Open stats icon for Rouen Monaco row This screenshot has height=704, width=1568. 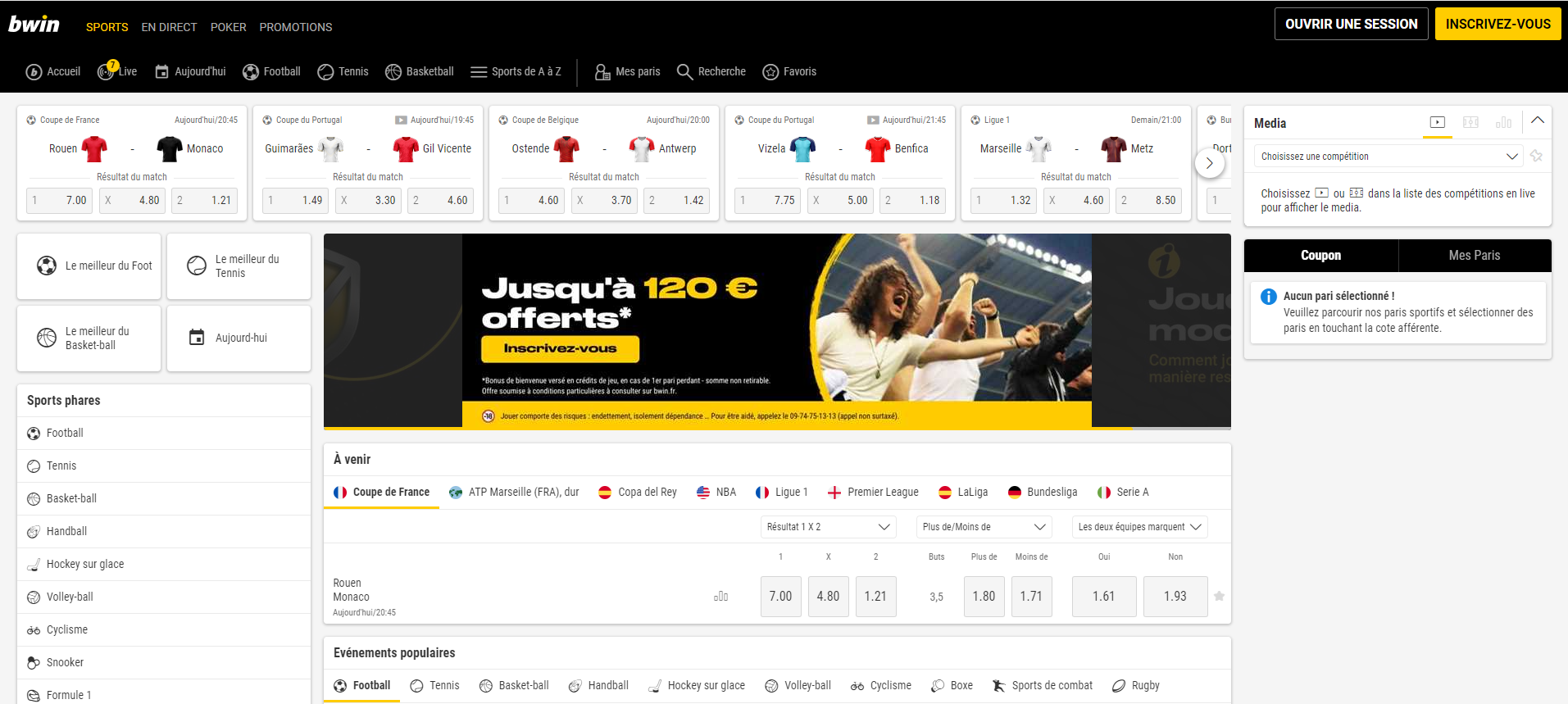point(720,597)
